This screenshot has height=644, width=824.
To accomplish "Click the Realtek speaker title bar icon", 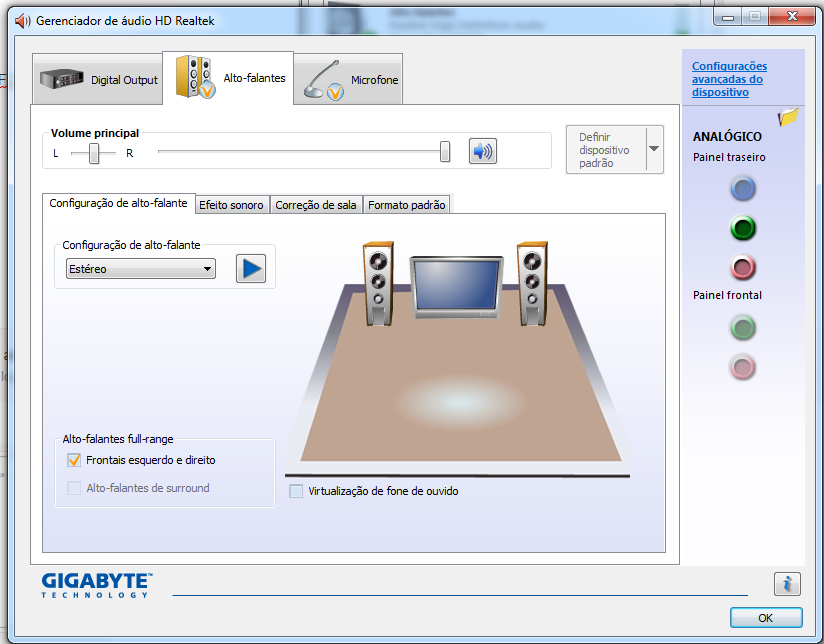I will click(23, 21).
